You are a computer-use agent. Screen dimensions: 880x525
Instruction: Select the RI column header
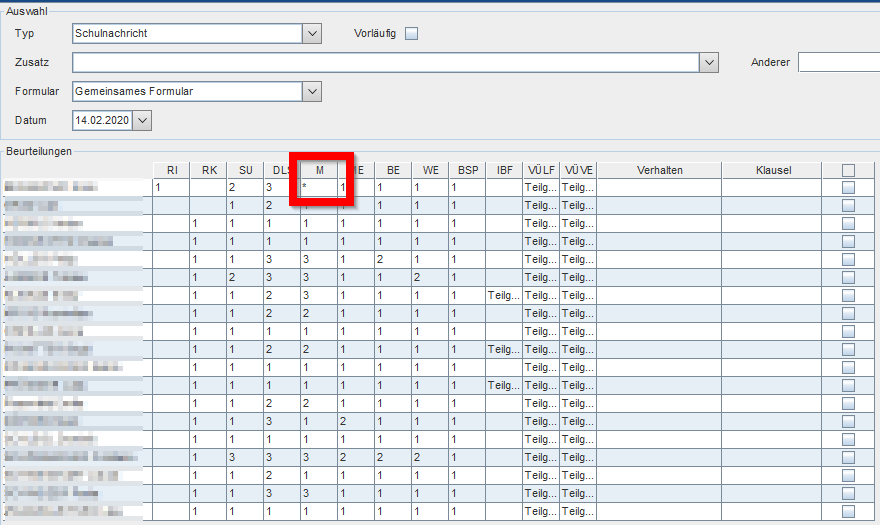[x=172, y=170]
